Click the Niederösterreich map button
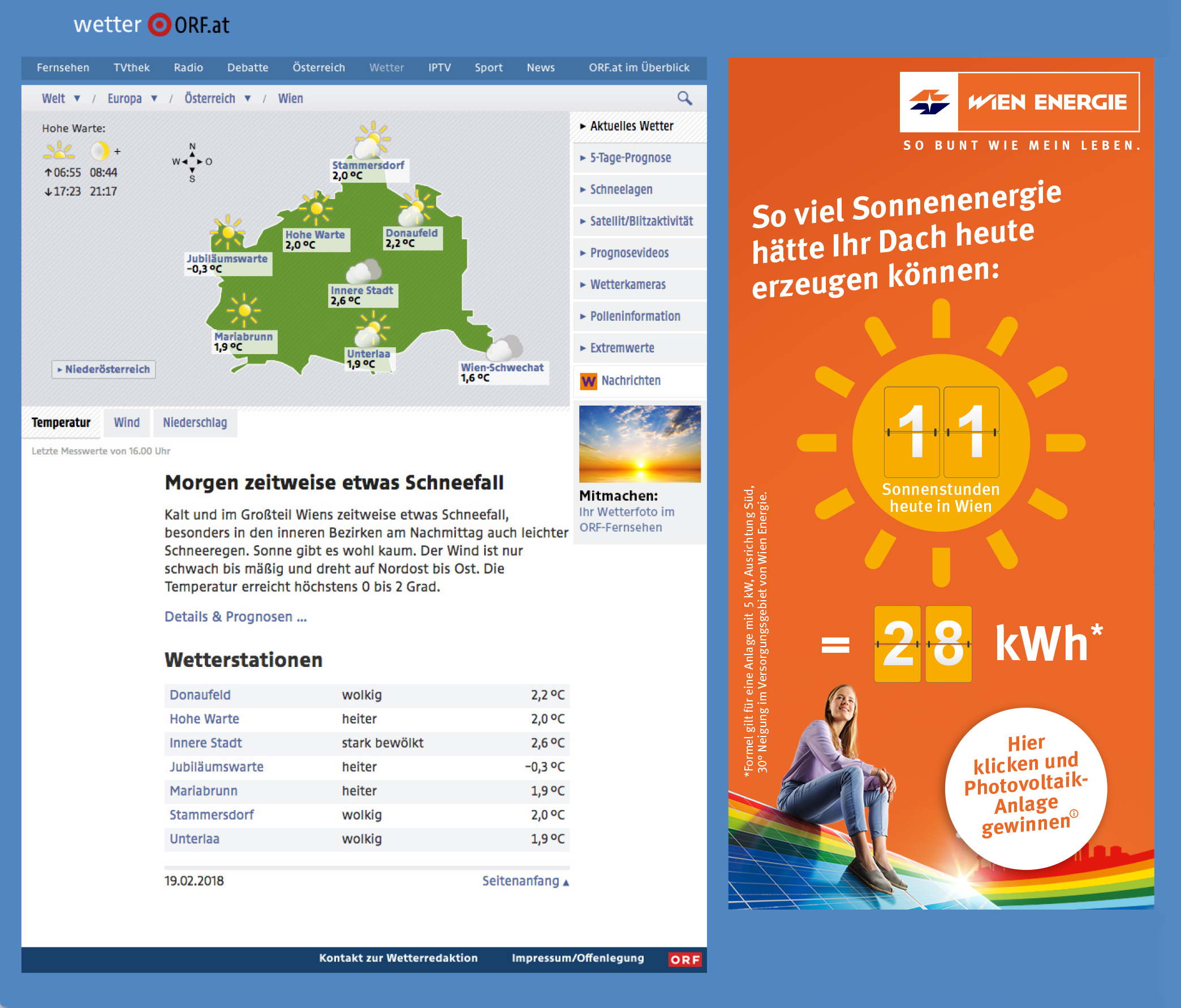This screenshot has width=1181, height=1008. (104, 369)
